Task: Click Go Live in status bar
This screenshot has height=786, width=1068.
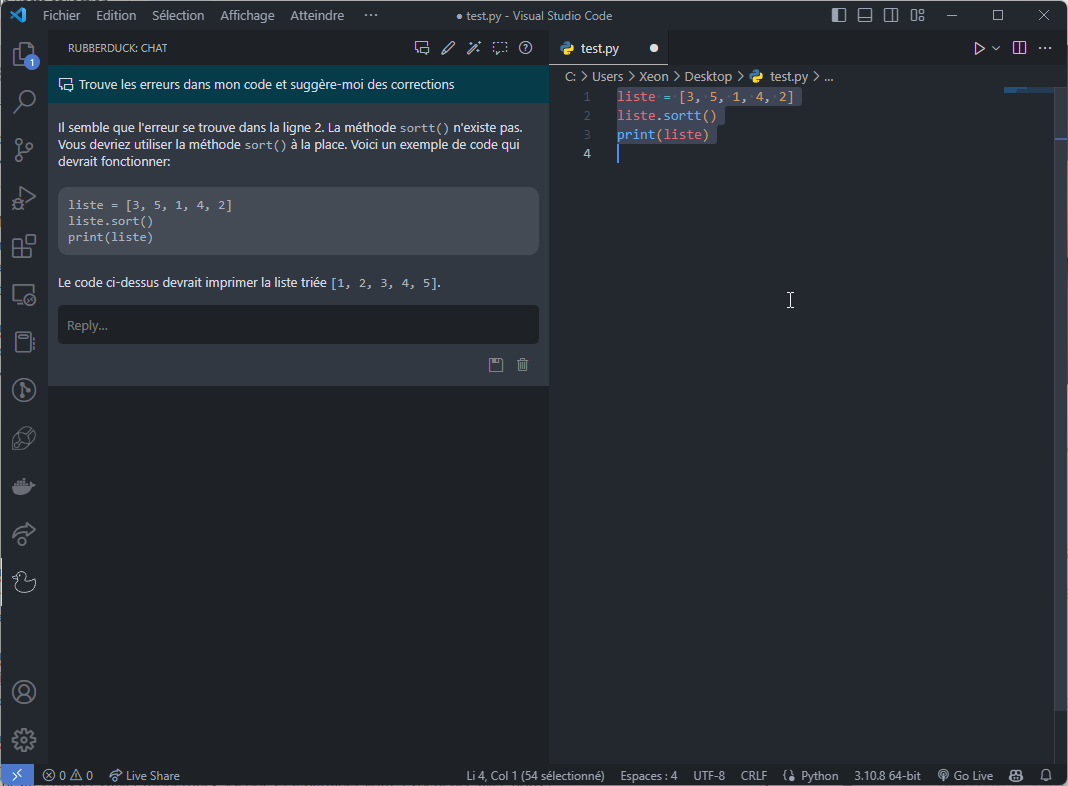Action: tap(965, 775)
